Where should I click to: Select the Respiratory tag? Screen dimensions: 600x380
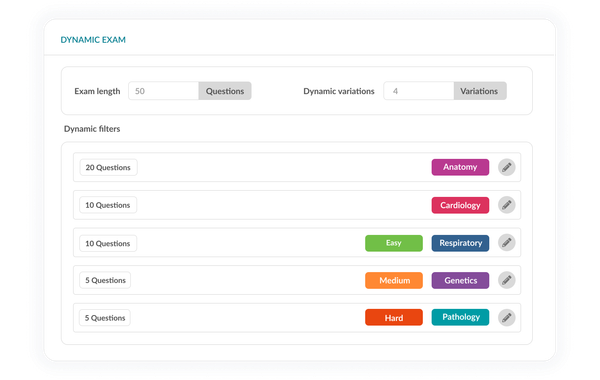[x=460, y=243]
